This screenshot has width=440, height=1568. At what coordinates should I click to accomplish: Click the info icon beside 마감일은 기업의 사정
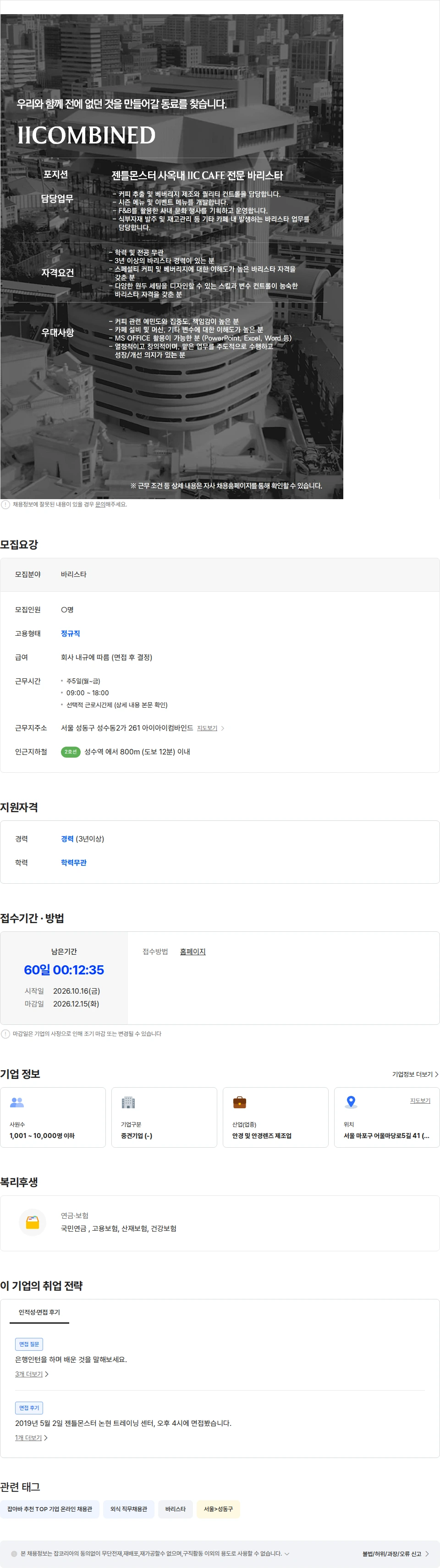(x=5, y=1034)
